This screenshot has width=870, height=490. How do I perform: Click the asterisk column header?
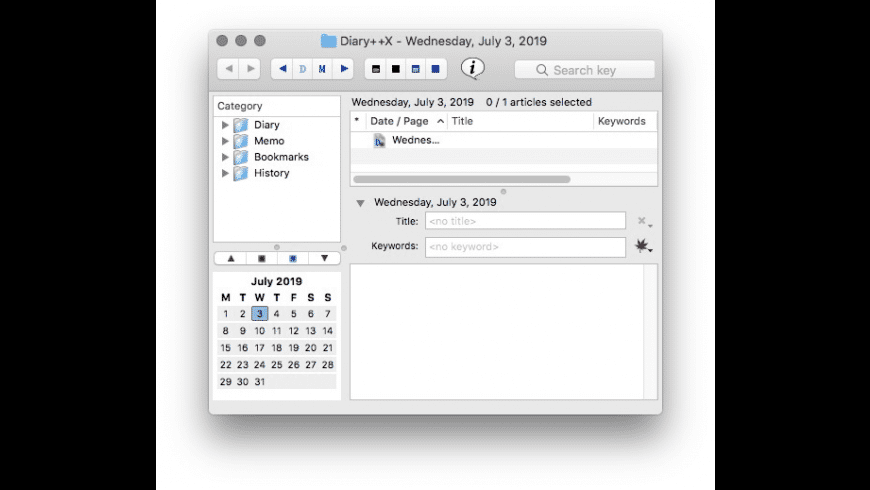pos(357,121)
